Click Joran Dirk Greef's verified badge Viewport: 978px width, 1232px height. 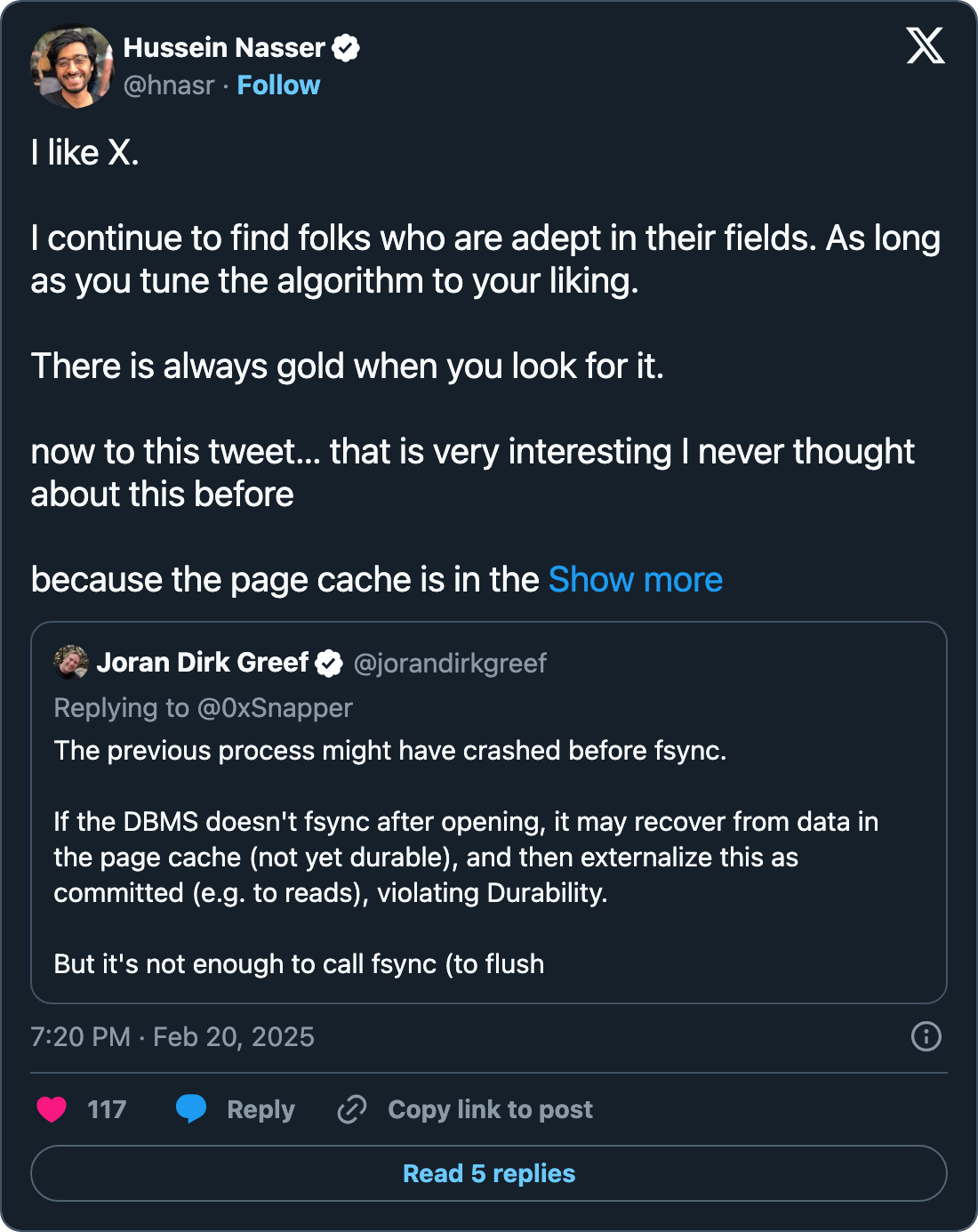[x=329, y=663]
